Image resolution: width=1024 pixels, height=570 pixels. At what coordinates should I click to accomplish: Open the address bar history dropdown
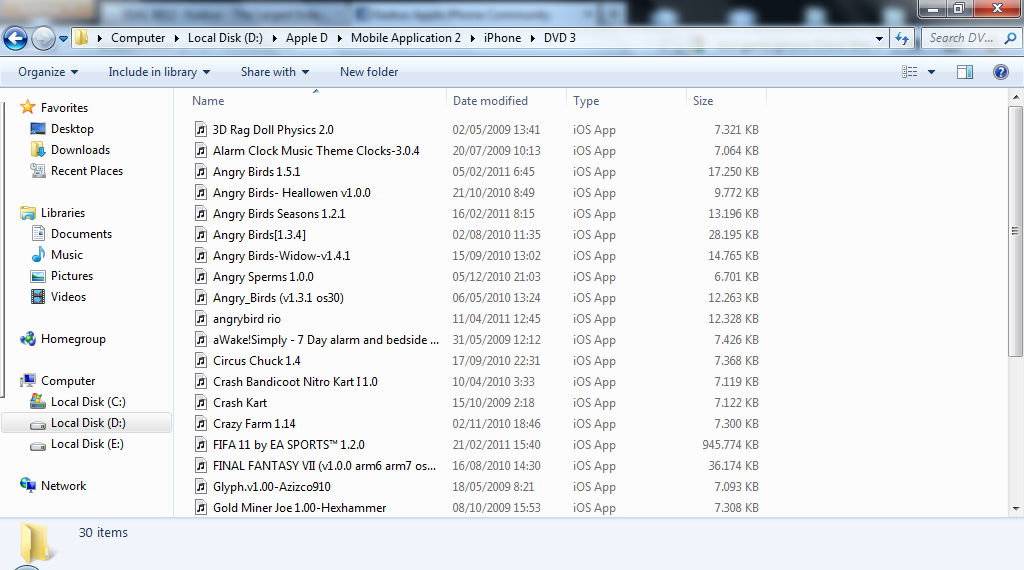coord(879,39)
